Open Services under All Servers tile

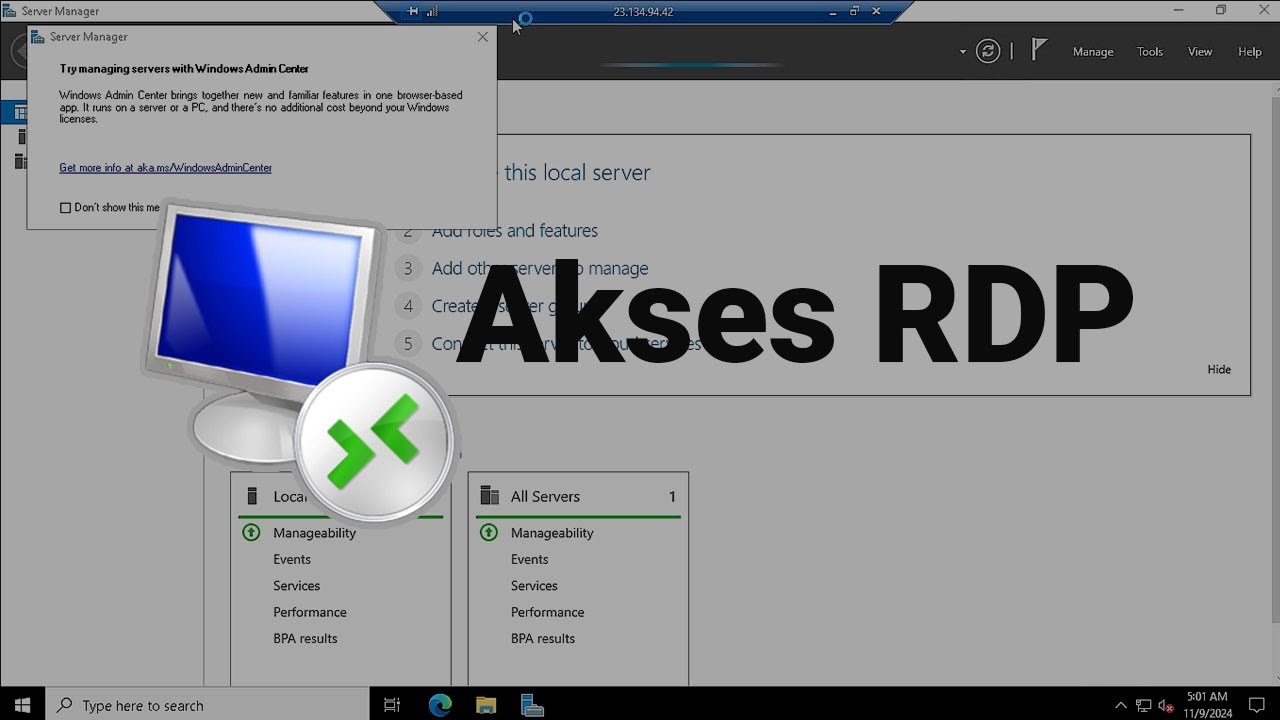(x=534, y=586)
